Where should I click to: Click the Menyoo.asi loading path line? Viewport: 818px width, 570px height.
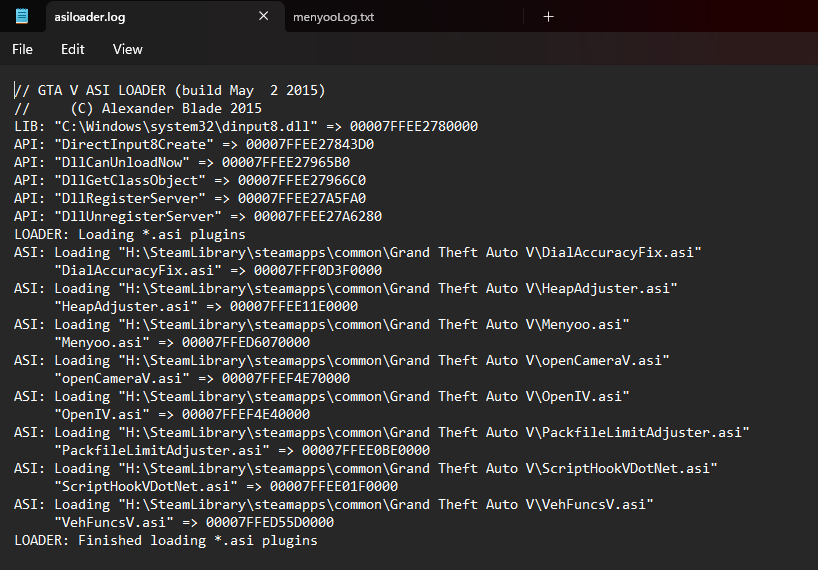click(x=322, y=325)
